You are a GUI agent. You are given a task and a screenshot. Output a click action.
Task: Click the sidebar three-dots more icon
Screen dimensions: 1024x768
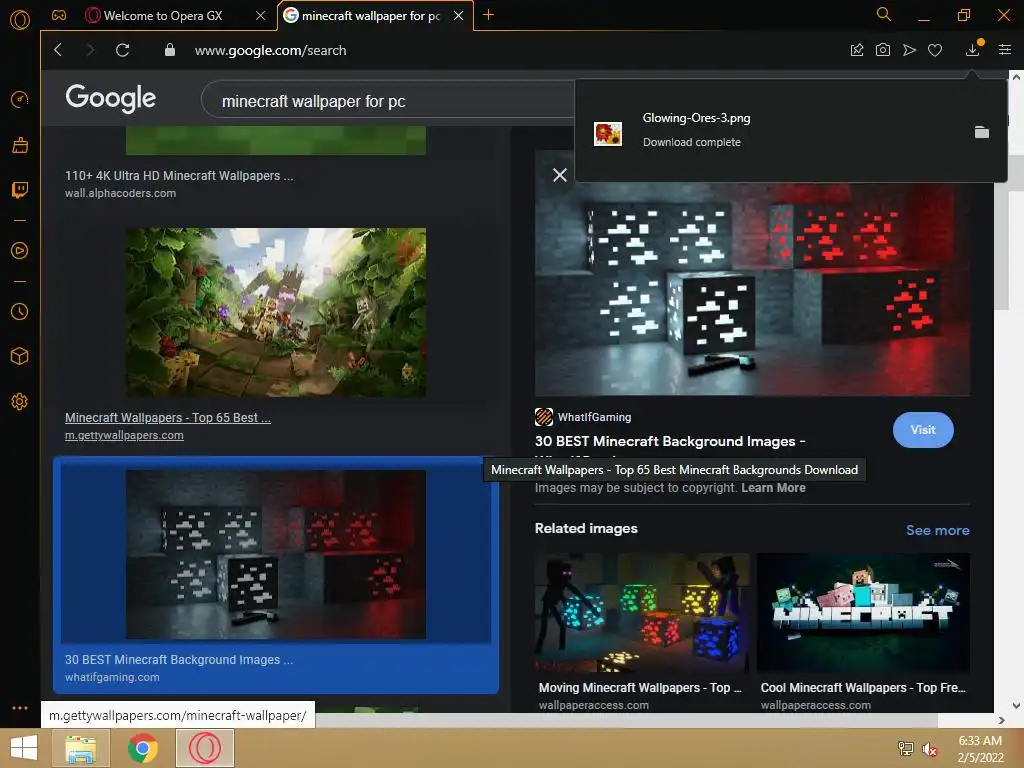(x=20, y=708)
